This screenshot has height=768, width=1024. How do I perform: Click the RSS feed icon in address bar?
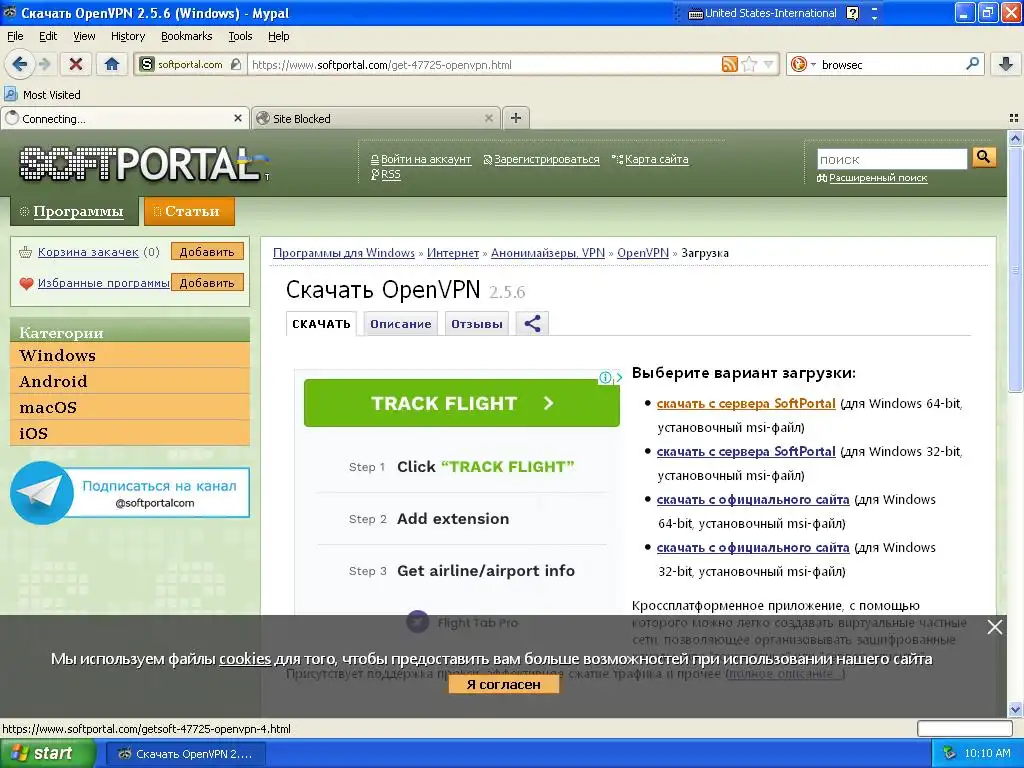pos(729,64)
